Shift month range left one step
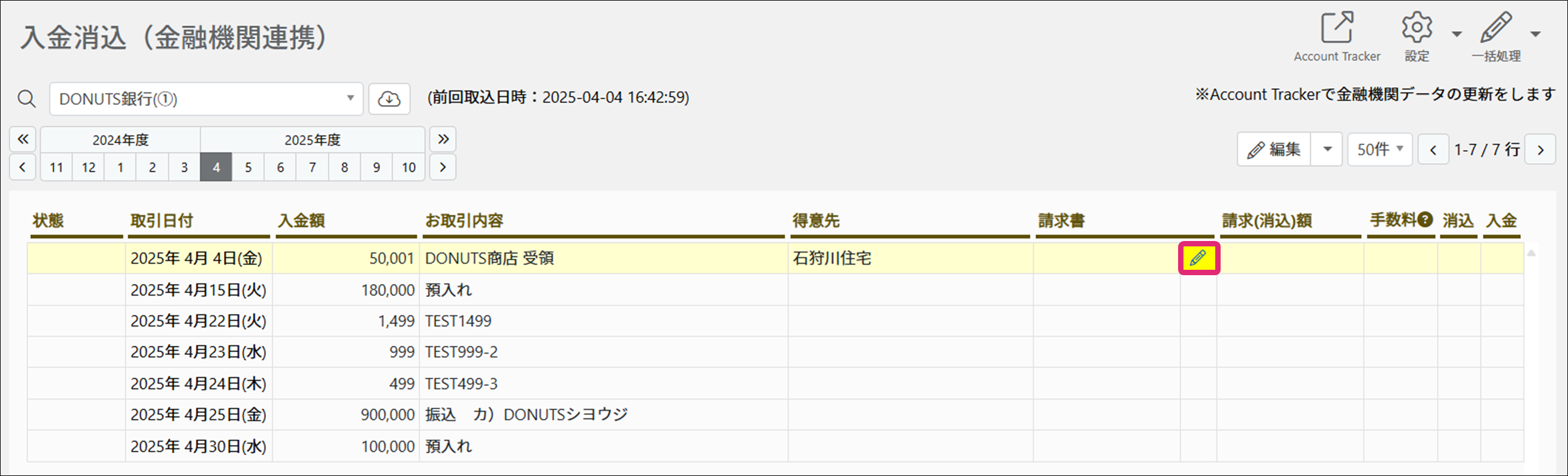The image size is (1568, 476). 23,167
